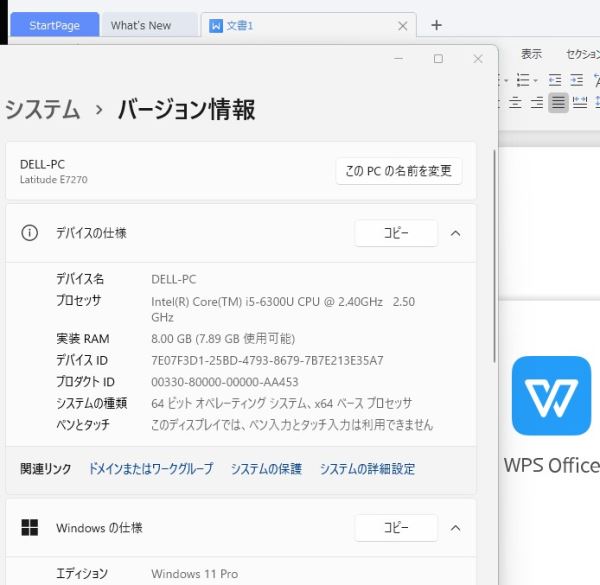Close the Settings window

478,59
